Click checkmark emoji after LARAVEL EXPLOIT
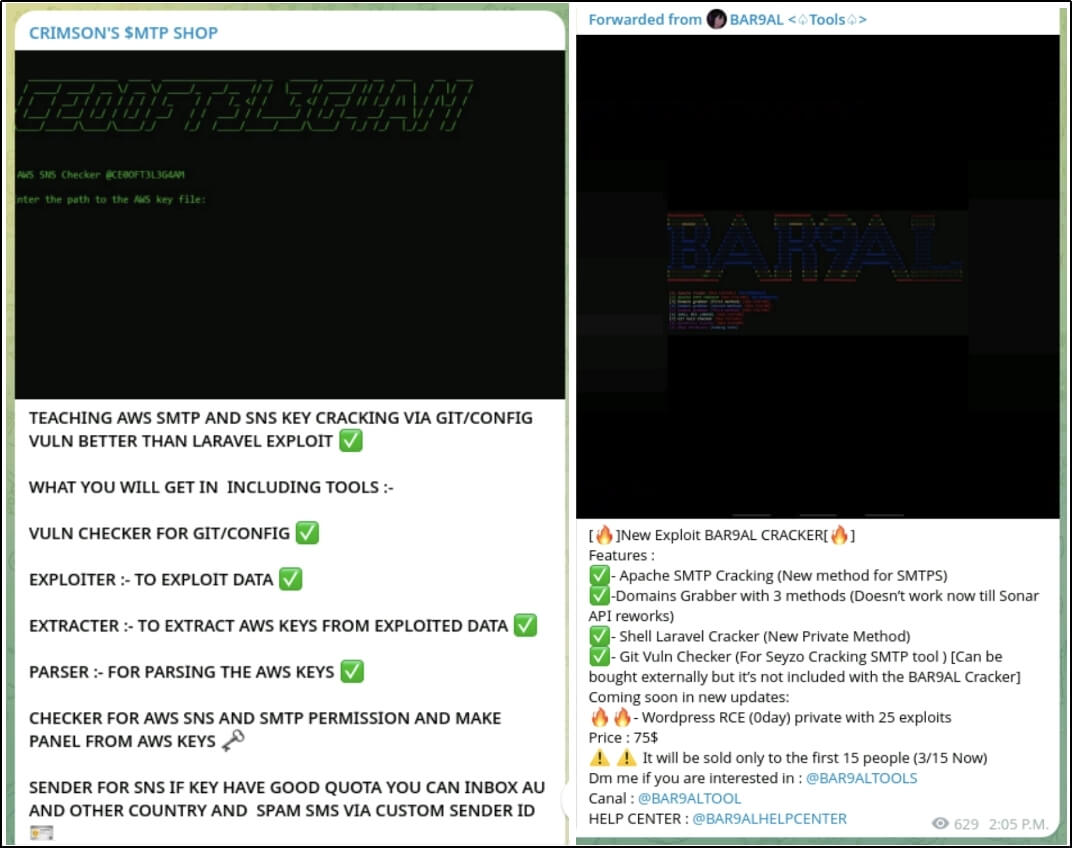 351,440
